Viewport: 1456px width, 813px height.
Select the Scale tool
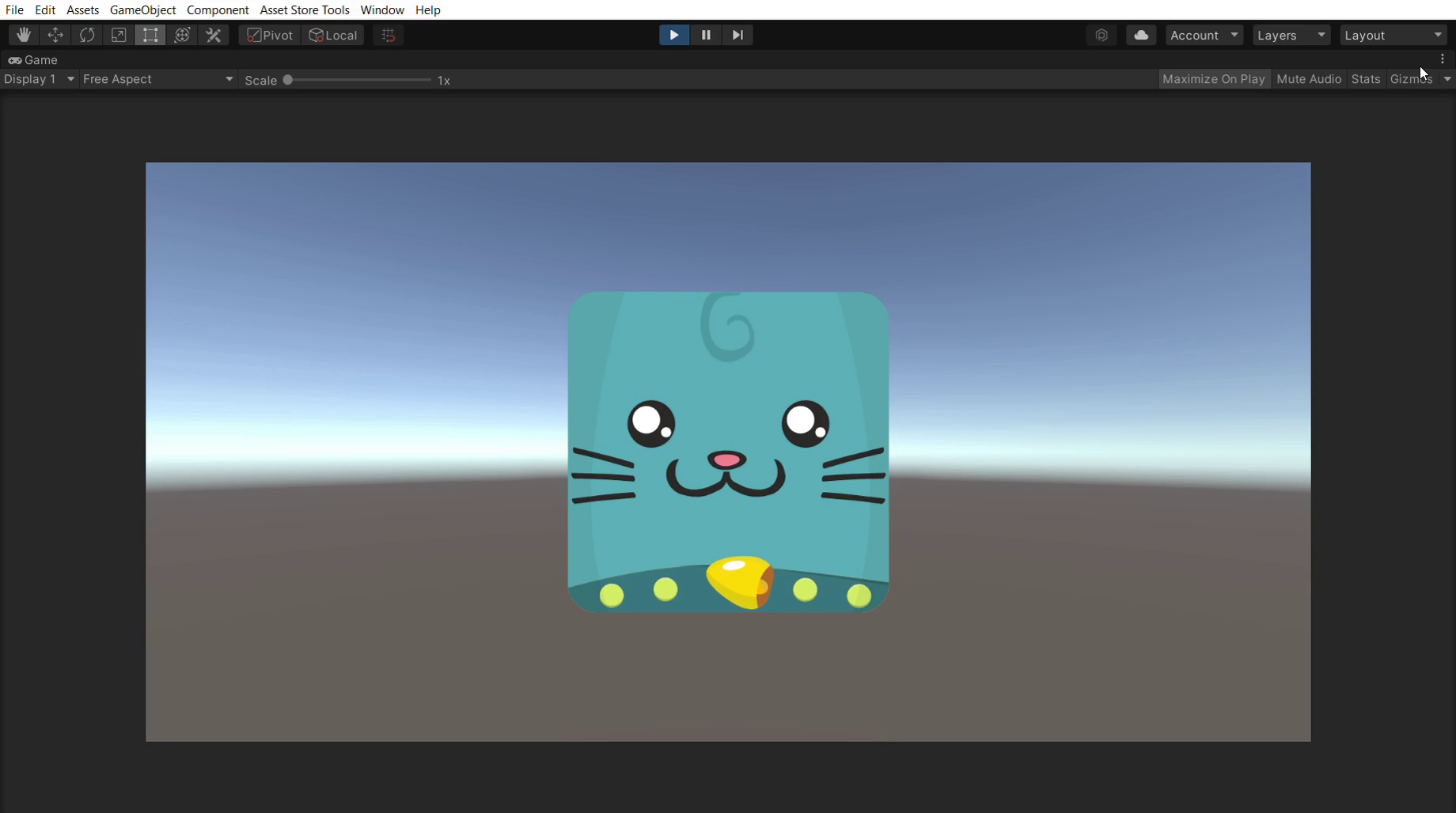pyautogui.click(x=119, y=35)
